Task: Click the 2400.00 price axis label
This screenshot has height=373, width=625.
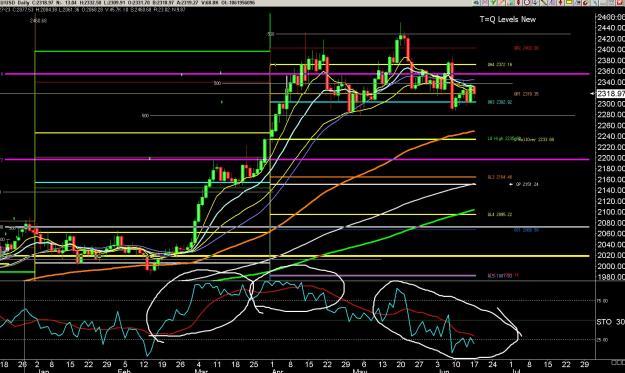Action: point(611,49)
